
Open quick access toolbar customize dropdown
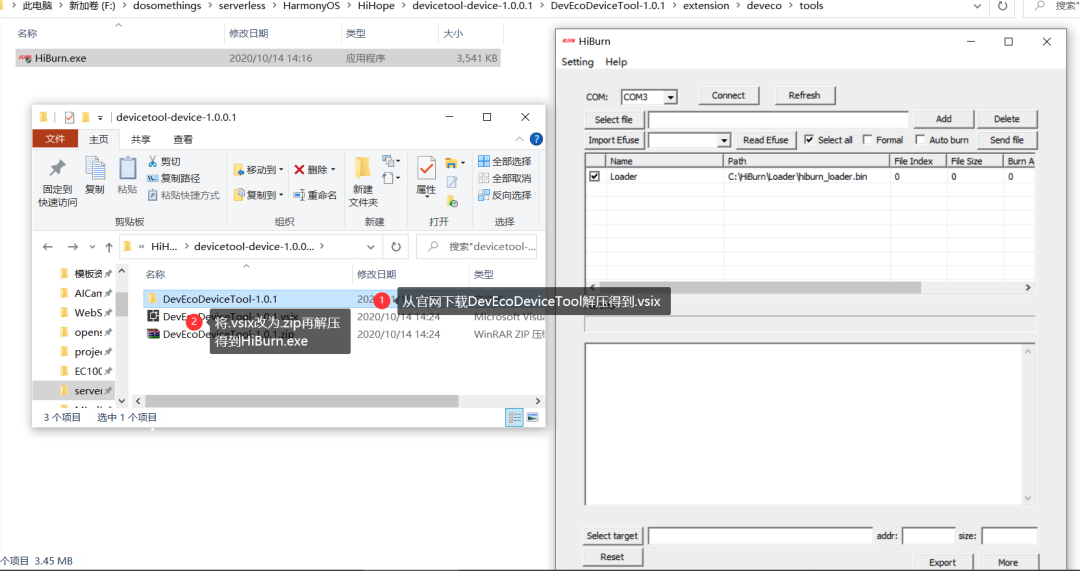tap(100, 118)
